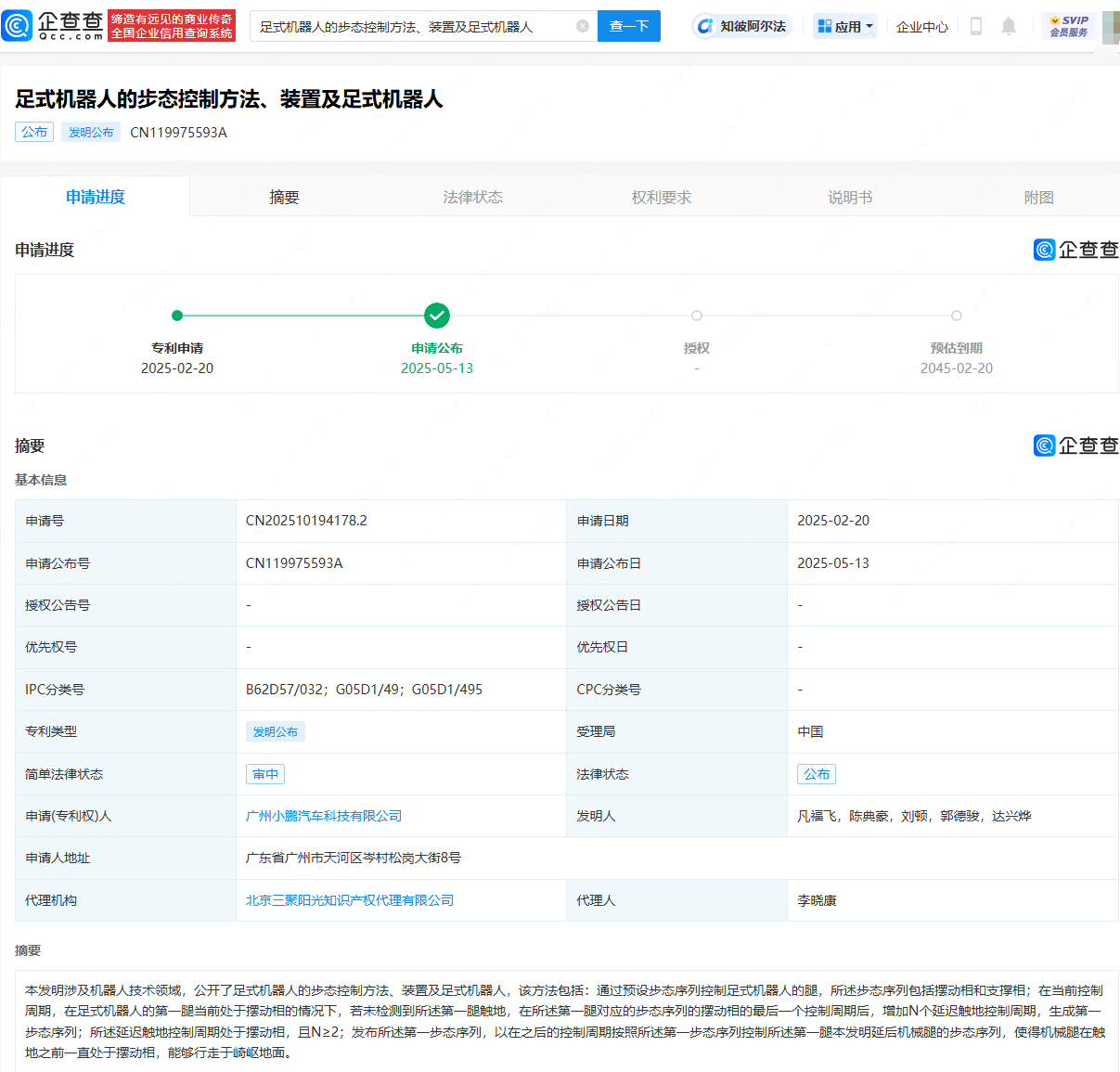Screen dimensions: 1120x1072
Task: Click the red slogan banner beside logo
Action: [x=172, y=26]
